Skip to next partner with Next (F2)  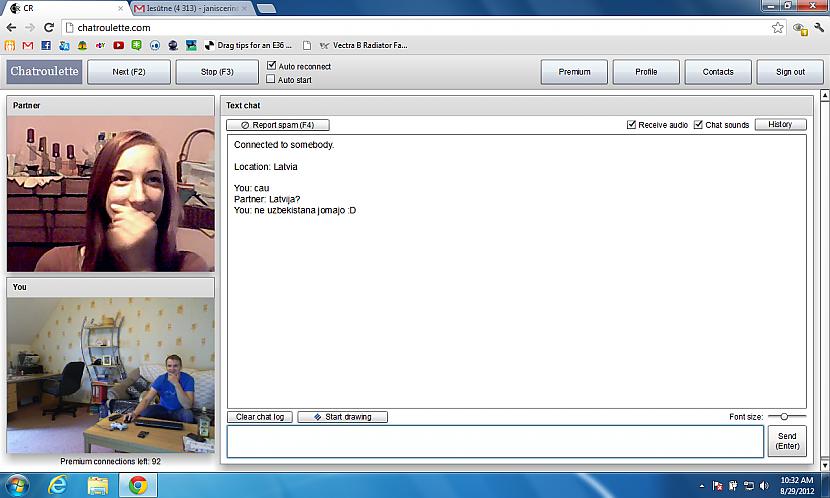click(129, 72)
